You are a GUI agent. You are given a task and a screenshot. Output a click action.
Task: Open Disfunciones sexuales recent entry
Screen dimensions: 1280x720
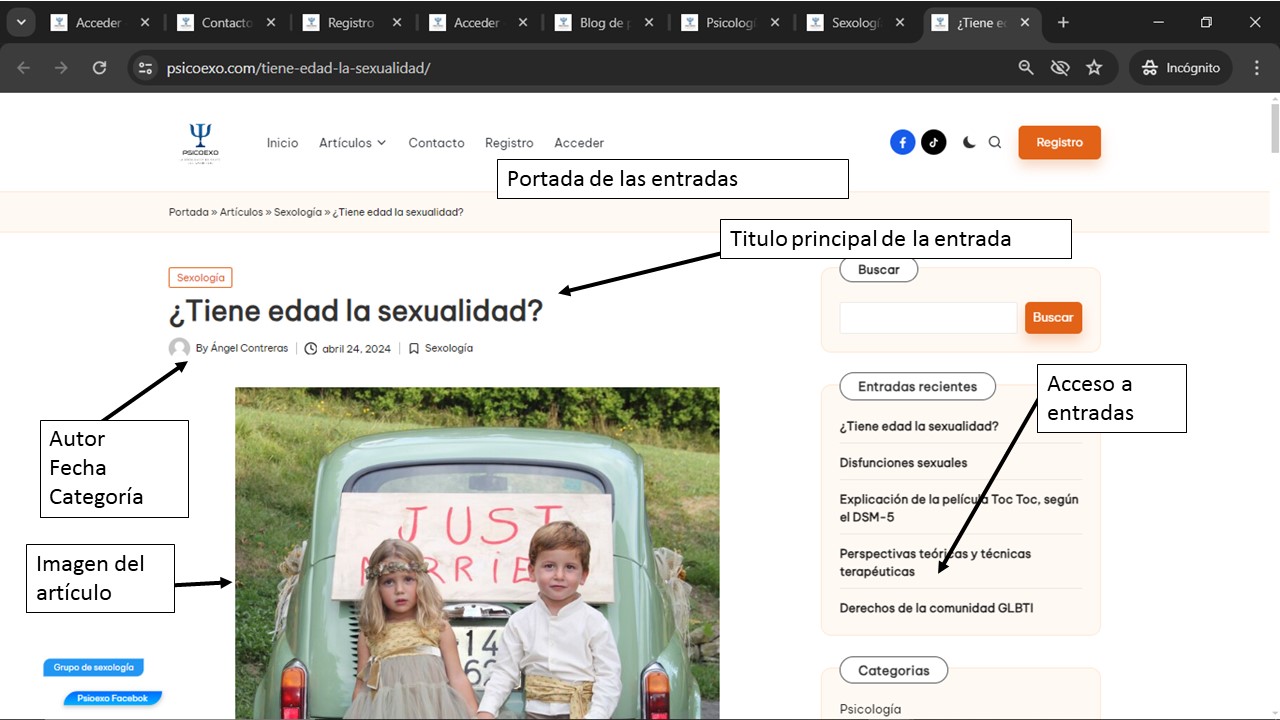point(903,463)
